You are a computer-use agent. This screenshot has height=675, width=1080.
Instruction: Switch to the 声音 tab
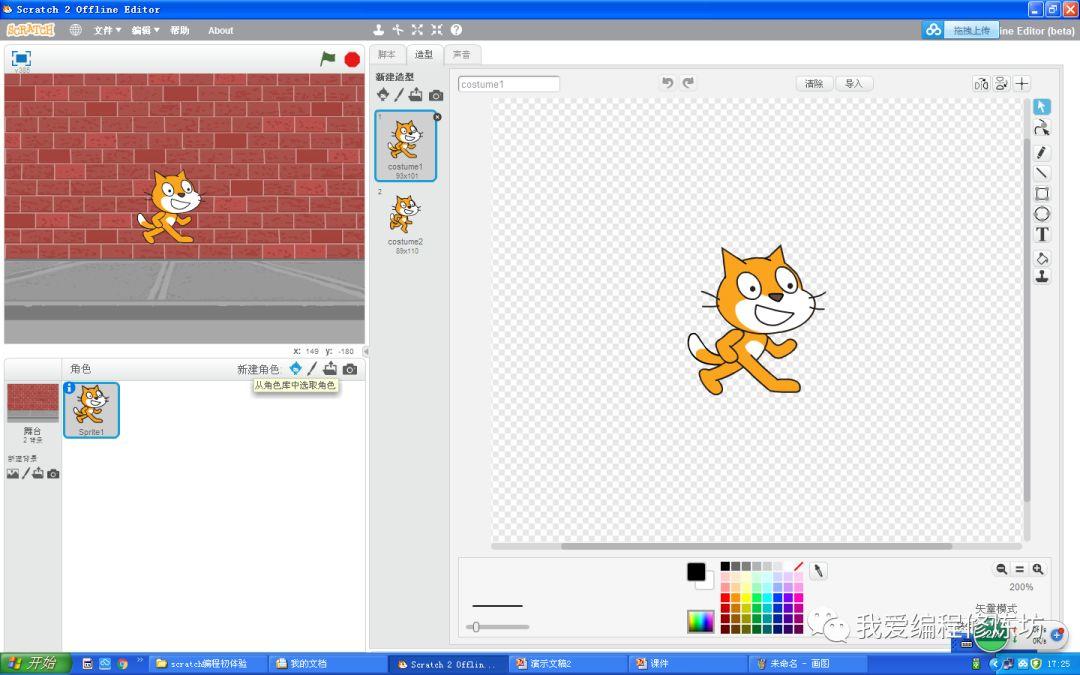(461, 54)
